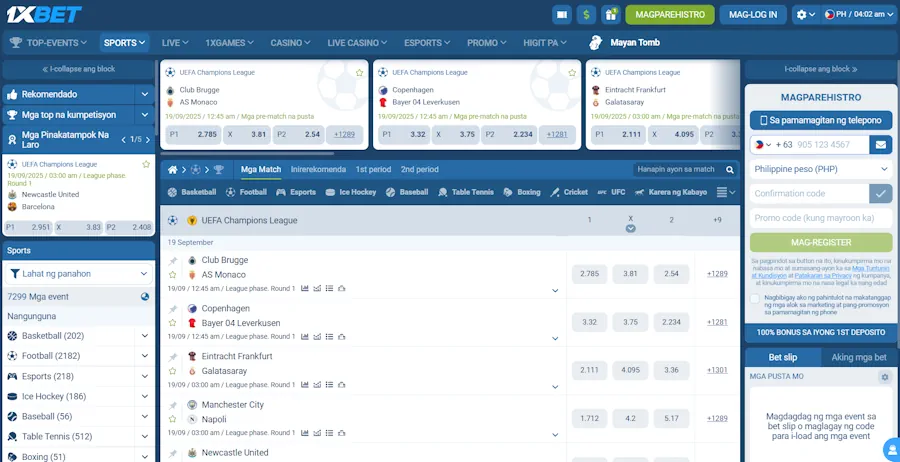Select Boxing in the sports filter bar
The width and height of the screenshot is (900, 462).
522,192
